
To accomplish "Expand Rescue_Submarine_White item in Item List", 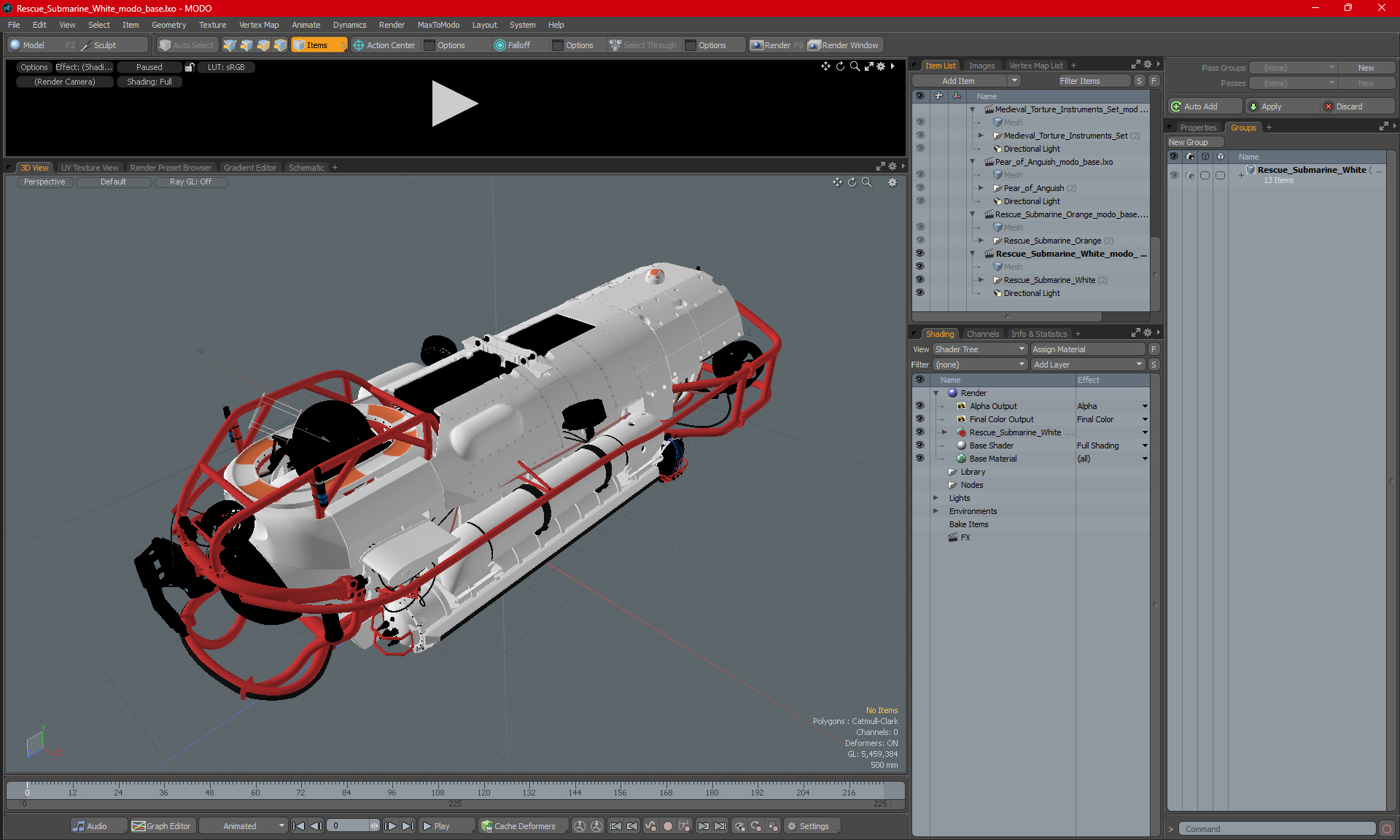I will coord(981,280).
